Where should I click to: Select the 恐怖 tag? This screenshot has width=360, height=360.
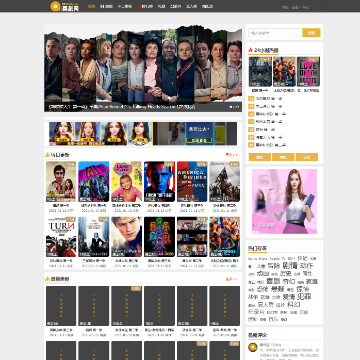tap(262, 289)
